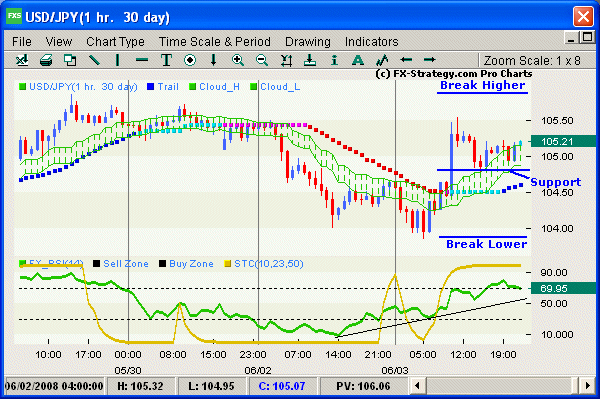Click the circle target marker tool

click(x=190, y=60)
